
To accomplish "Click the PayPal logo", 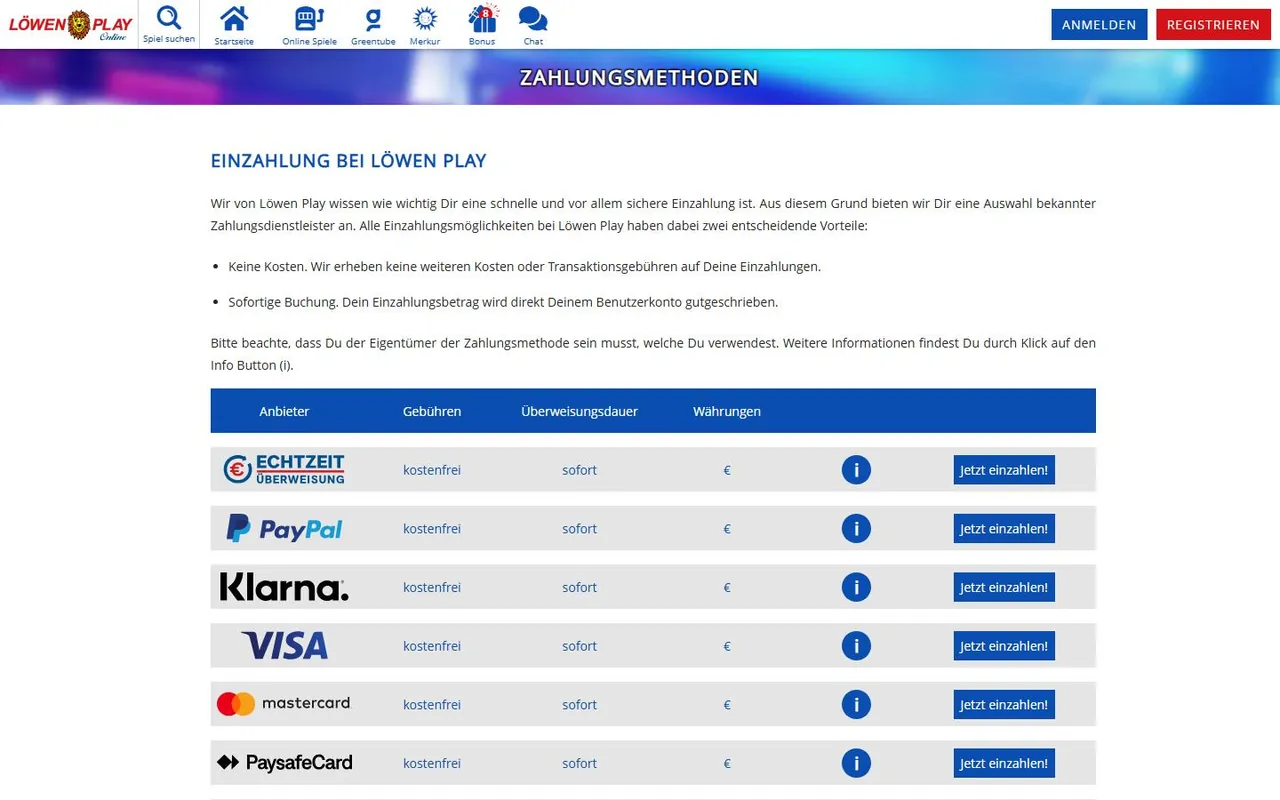I will pos(284,528).
